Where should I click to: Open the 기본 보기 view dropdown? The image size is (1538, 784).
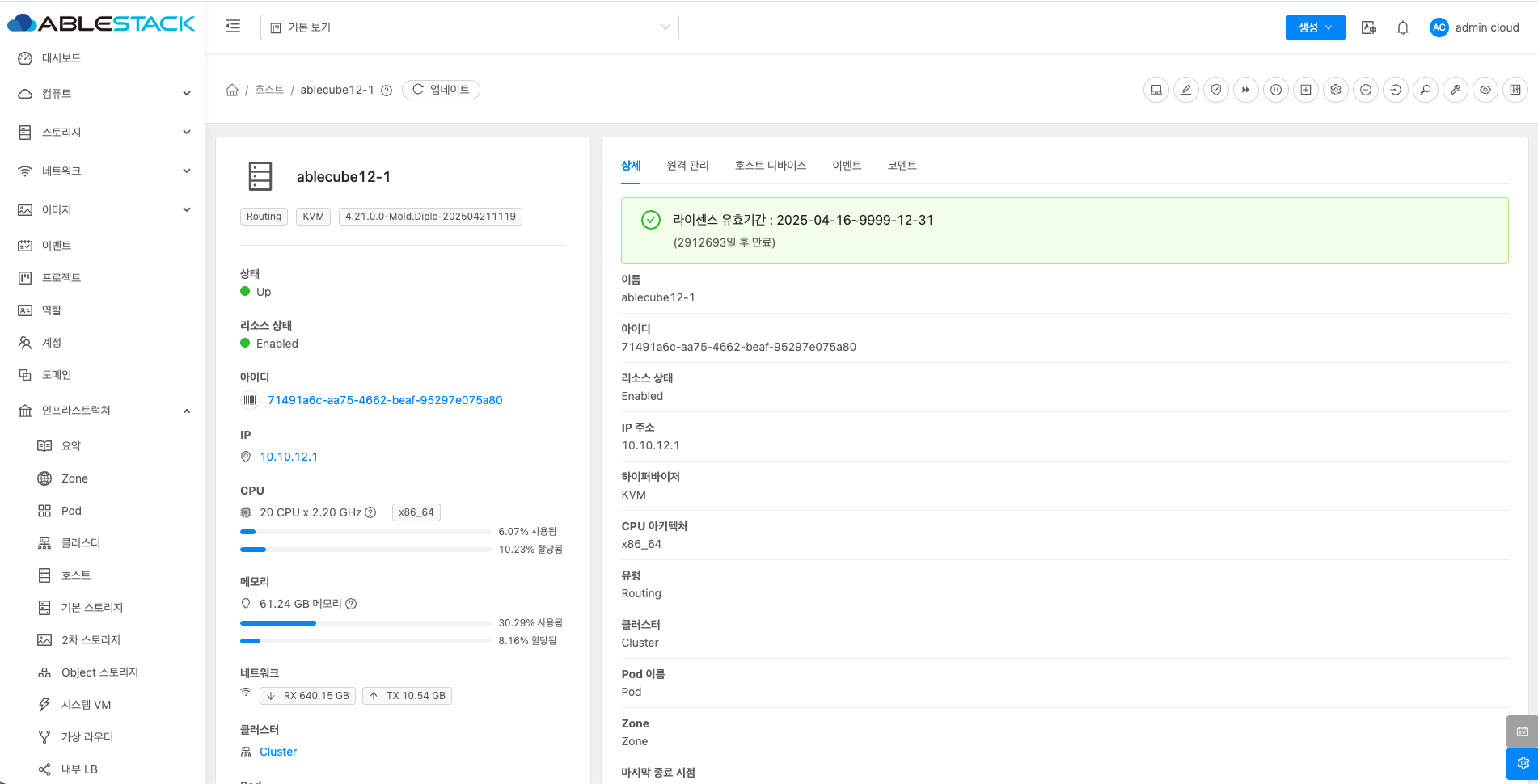tap(469, 27)
